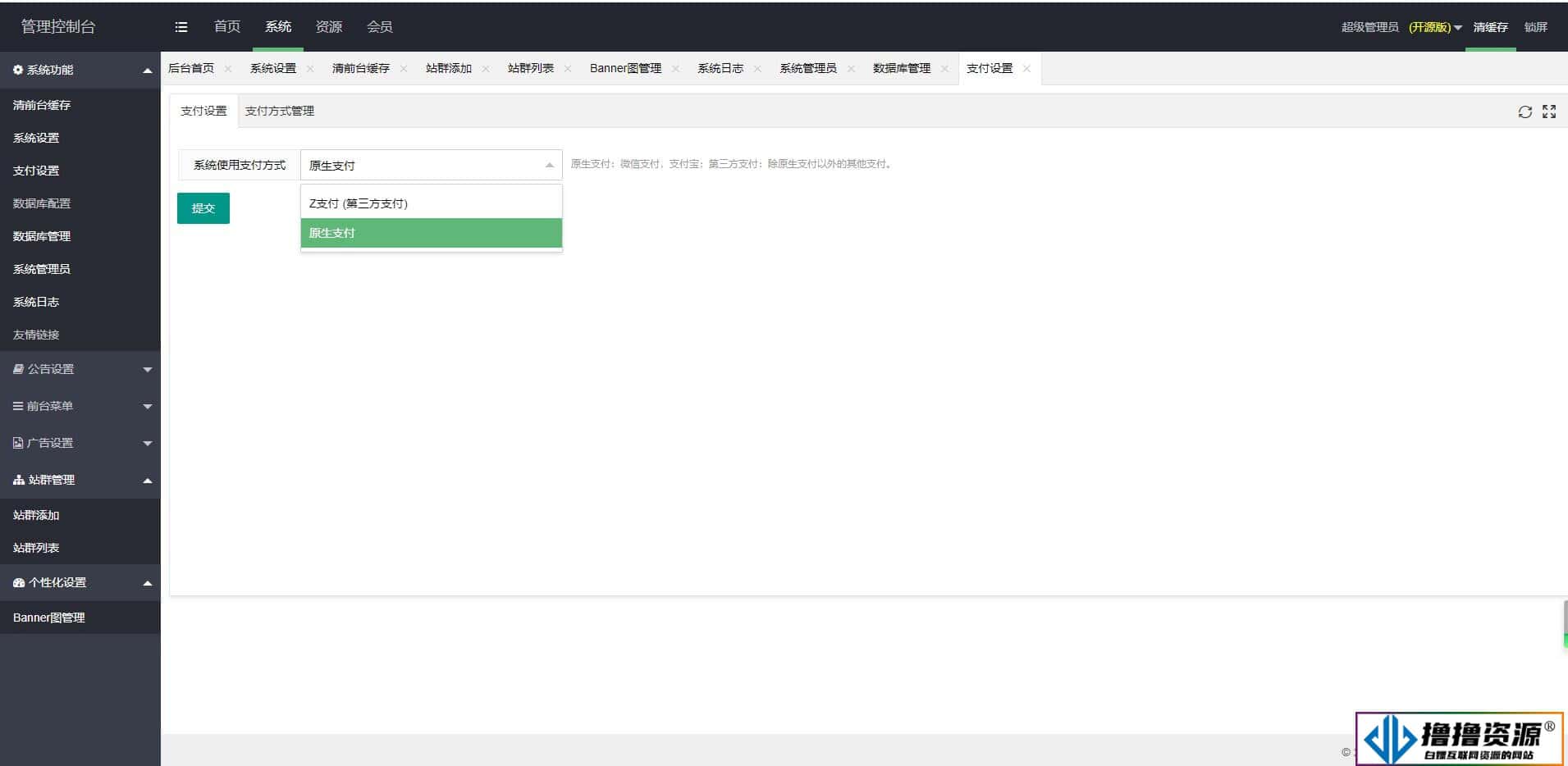Switch to the 系统管理员 page tab

tap(808, 69)
